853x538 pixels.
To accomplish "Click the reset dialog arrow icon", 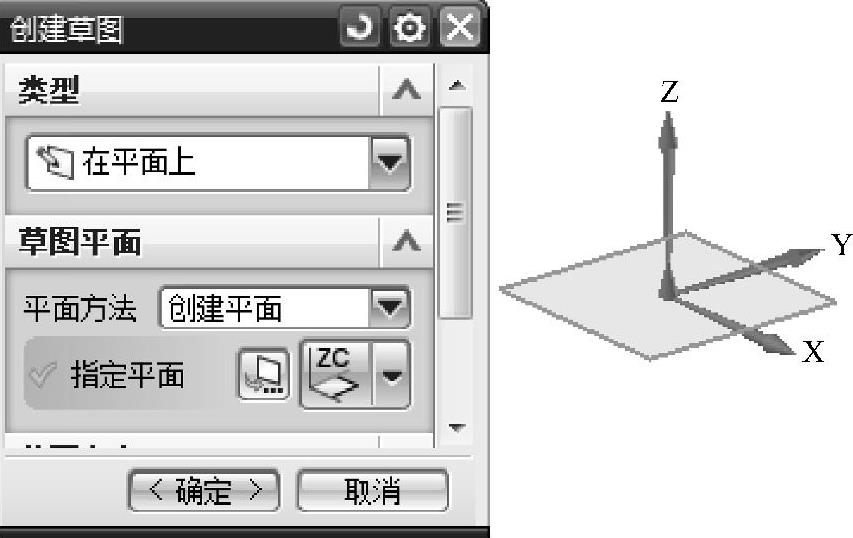I will (x=360, y=26).
